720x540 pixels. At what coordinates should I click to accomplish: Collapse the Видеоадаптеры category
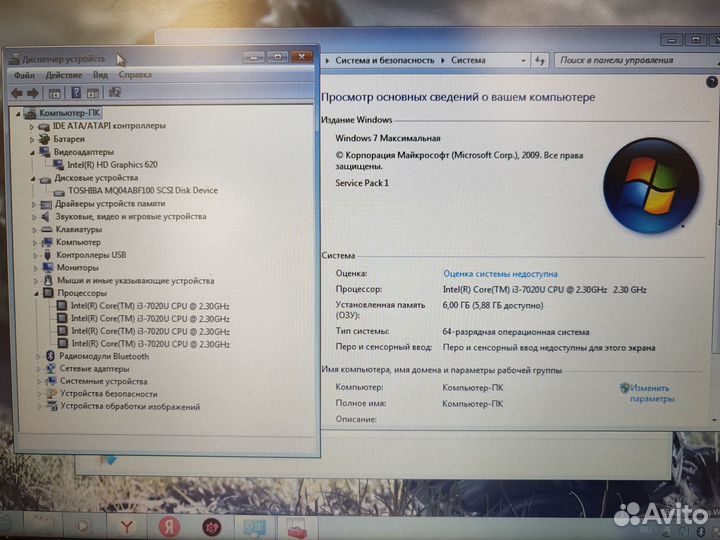[x=33, y=152]
